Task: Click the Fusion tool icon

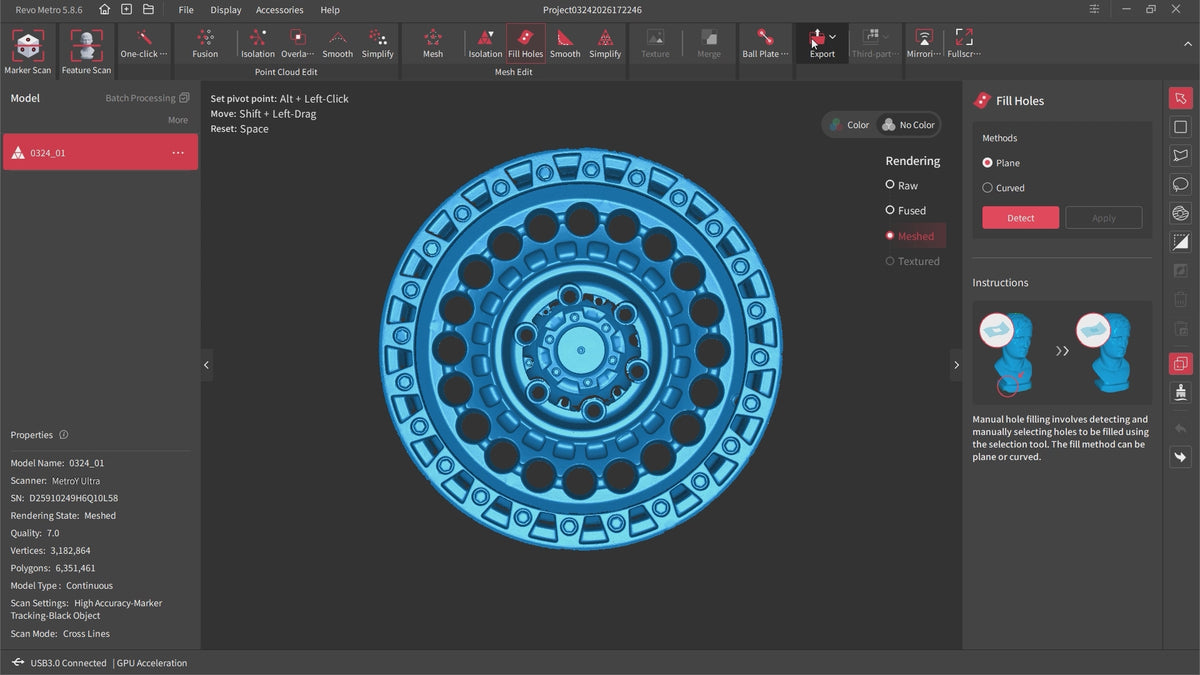Action: click(x=205, y=38)
